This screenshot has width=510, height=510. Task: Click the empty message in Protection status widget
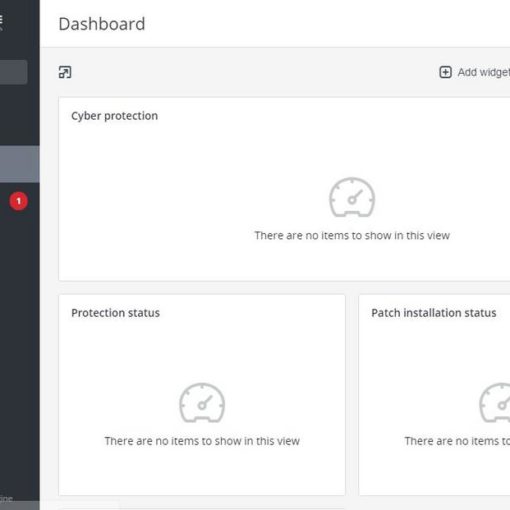[202, 441]
